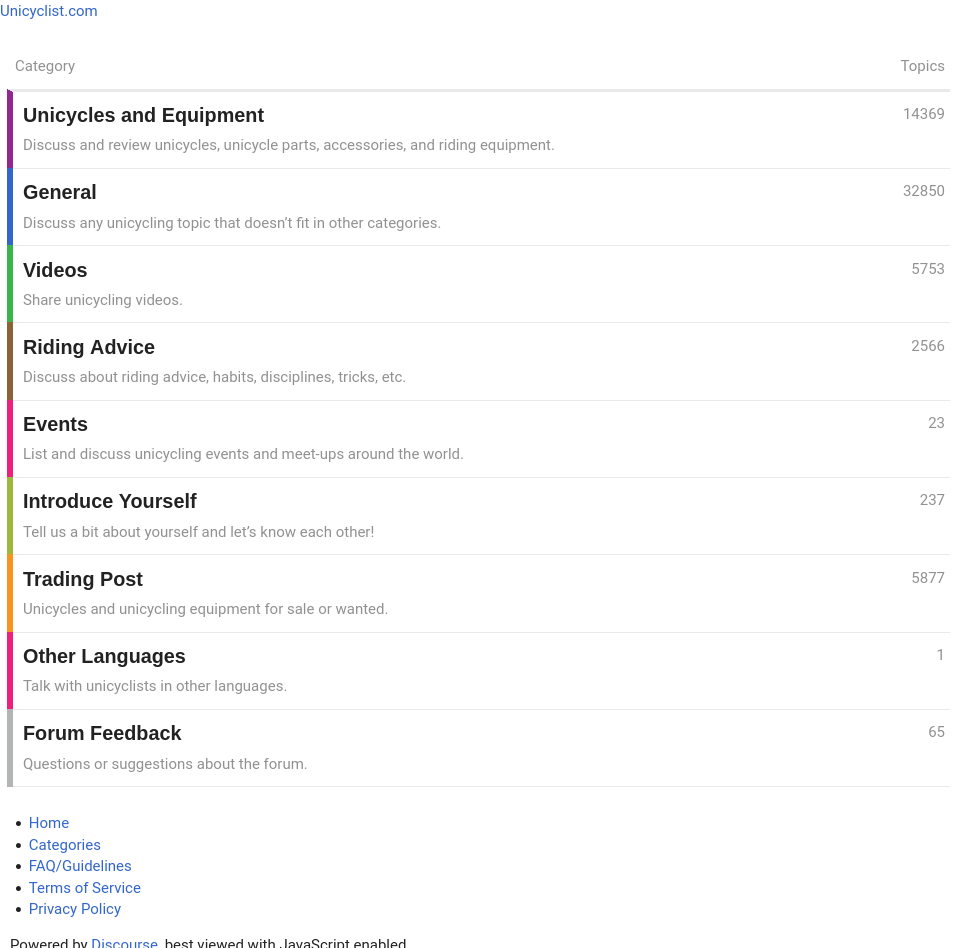The height and width of the screenshot is (948, 960).
Task: Click the Category column header
Action: (x=45, y=66)
